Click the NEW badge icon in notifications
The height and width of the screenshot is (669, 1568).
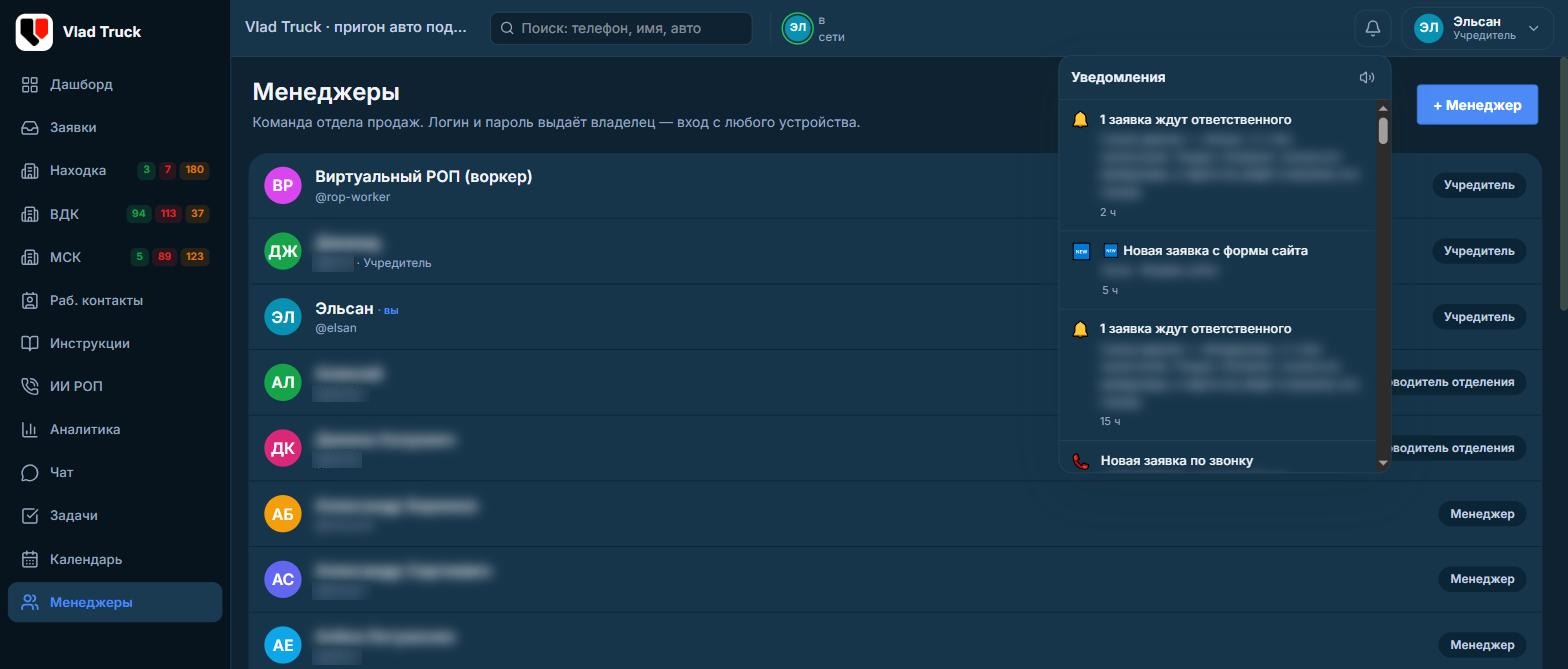point(1081,251)
